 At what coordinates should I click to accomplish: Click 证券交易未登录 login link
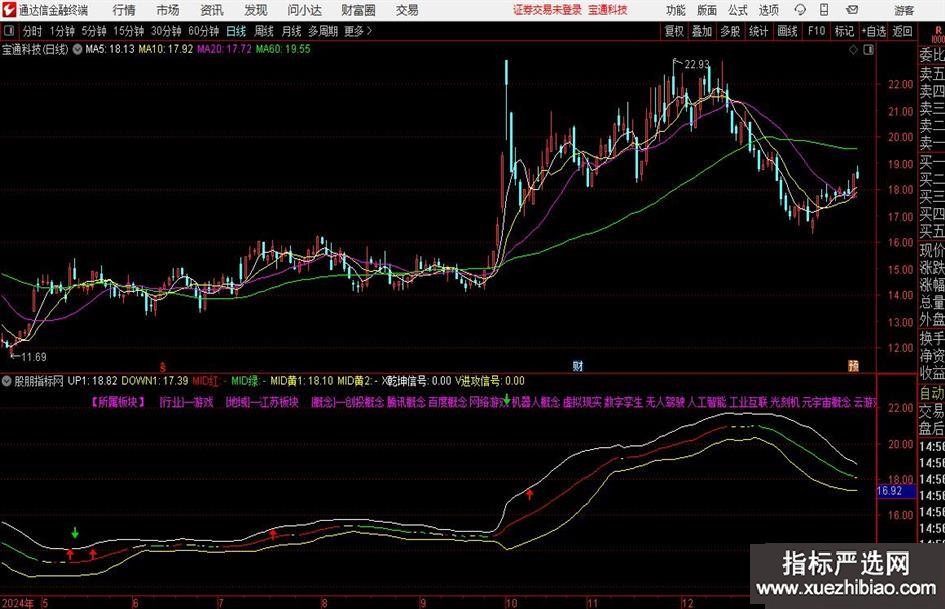click(x=547, y=10)
